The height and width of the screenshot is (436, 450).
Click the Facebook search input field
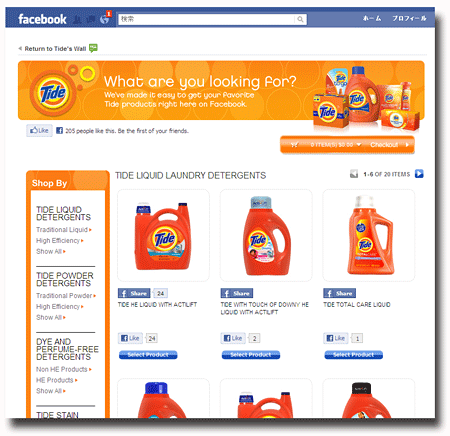point(207,19)
